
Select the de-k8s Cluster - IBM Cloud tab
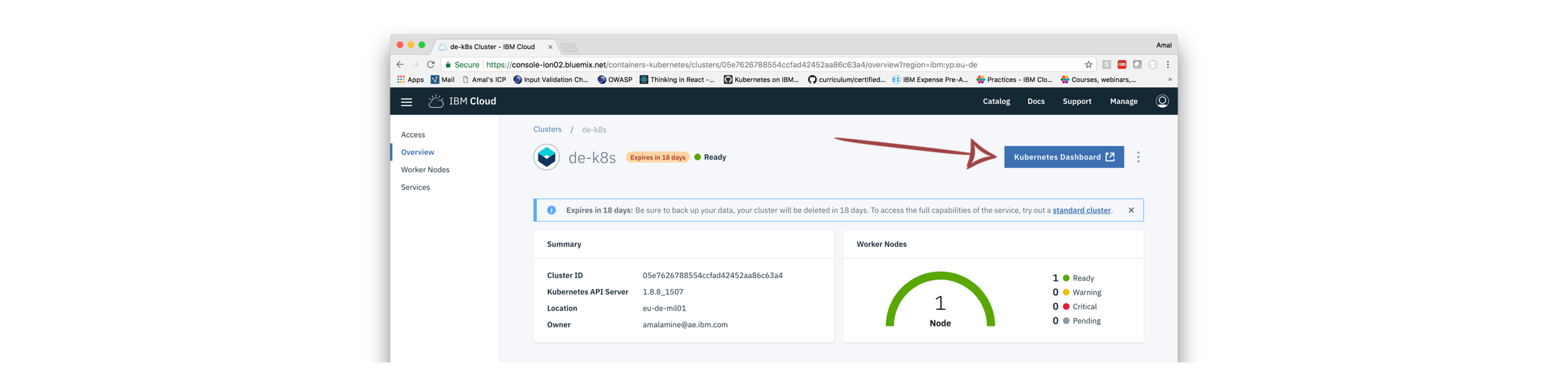(493, 47)
